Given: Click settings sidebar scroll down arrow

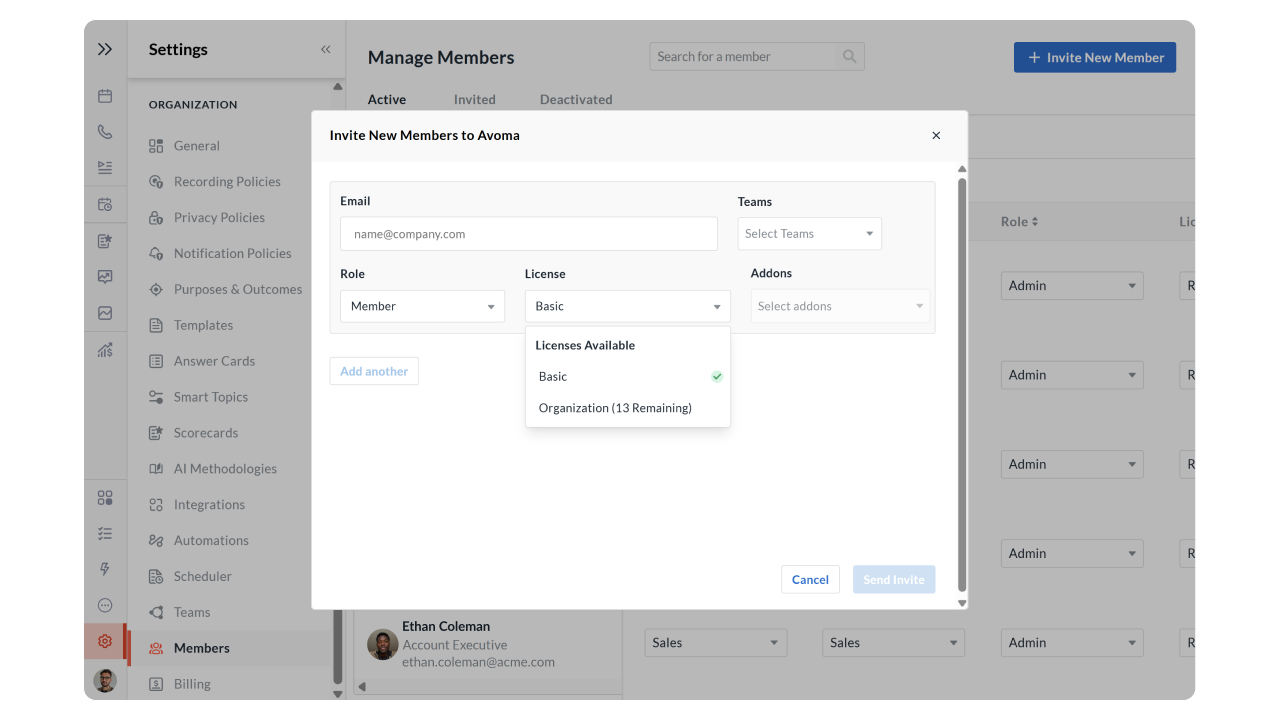Looking at the screenshot, I should [338, 693].
